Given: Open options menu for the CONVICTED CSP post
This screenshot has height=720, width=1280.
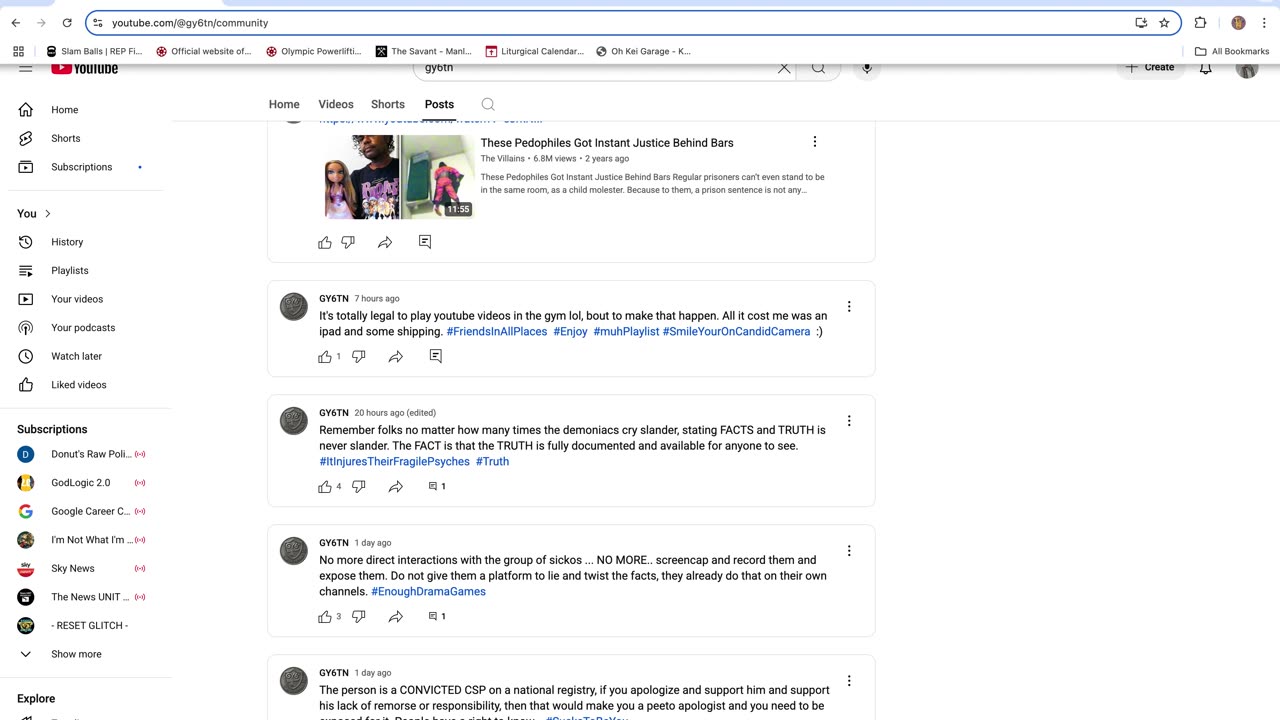Looking at the screenshot, I should 849,681.
